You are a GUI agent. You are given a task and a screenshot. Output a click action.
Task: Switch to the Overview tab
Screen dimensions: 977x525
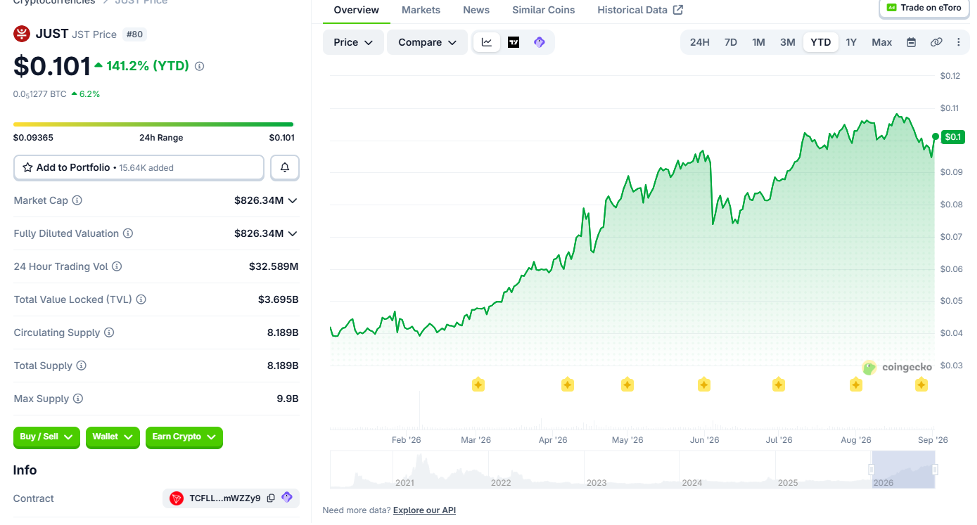(x=356, y=10)
